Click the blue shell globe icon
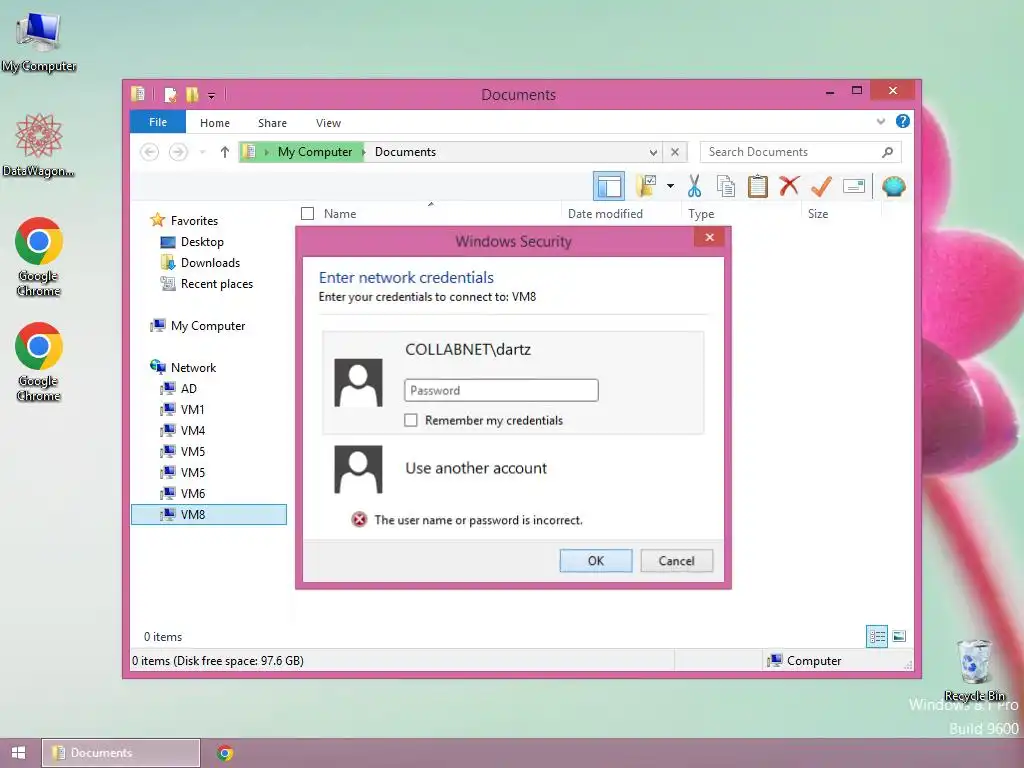 tap(893, 187)
